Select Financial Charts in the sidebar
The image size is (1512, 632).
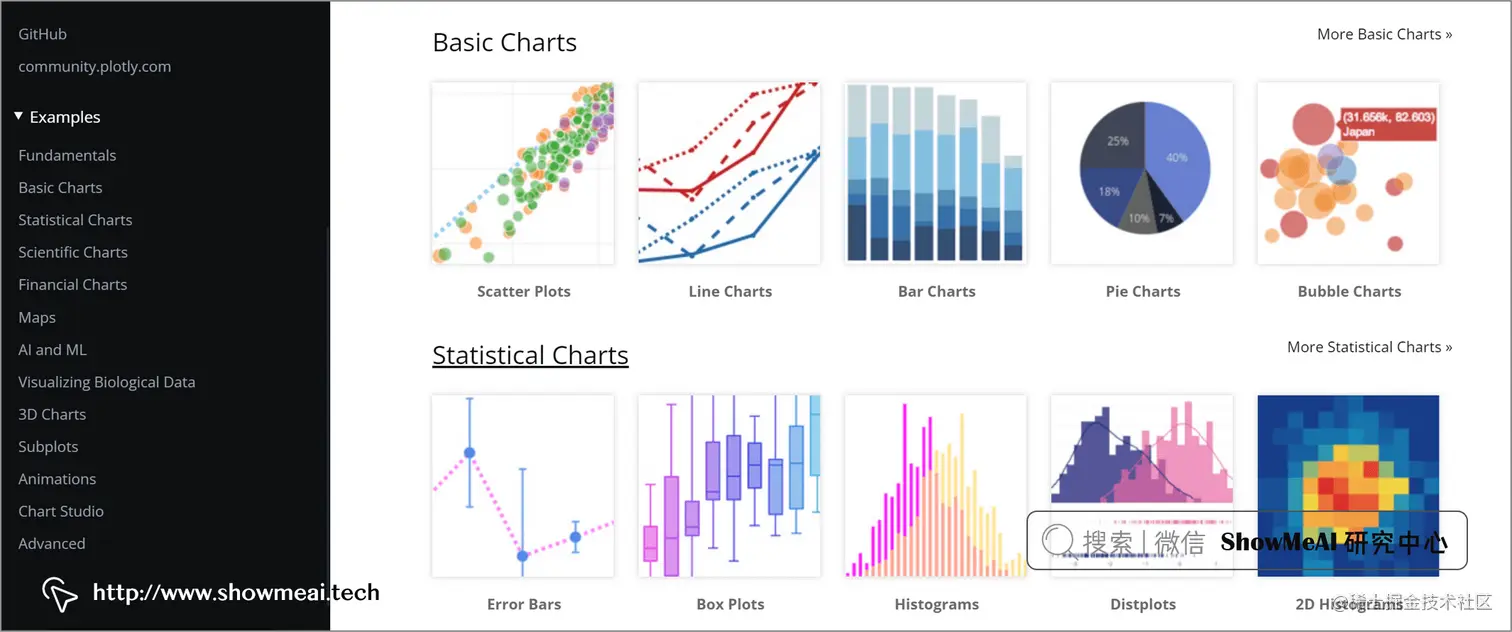point(73,285)
